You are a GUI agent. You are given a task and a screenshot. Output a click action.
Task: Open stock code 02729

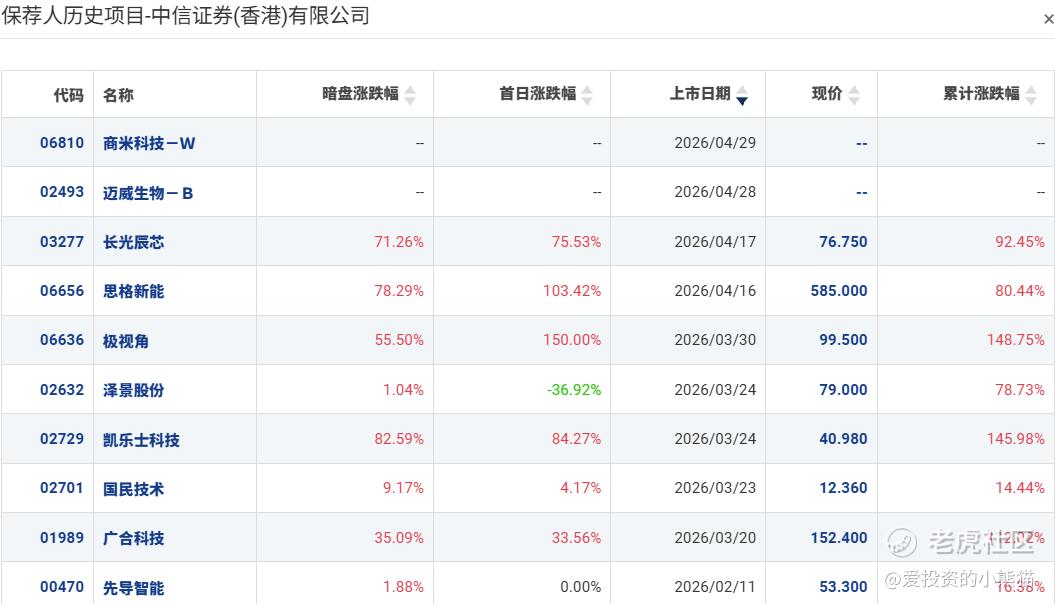(x=62, y=439)
